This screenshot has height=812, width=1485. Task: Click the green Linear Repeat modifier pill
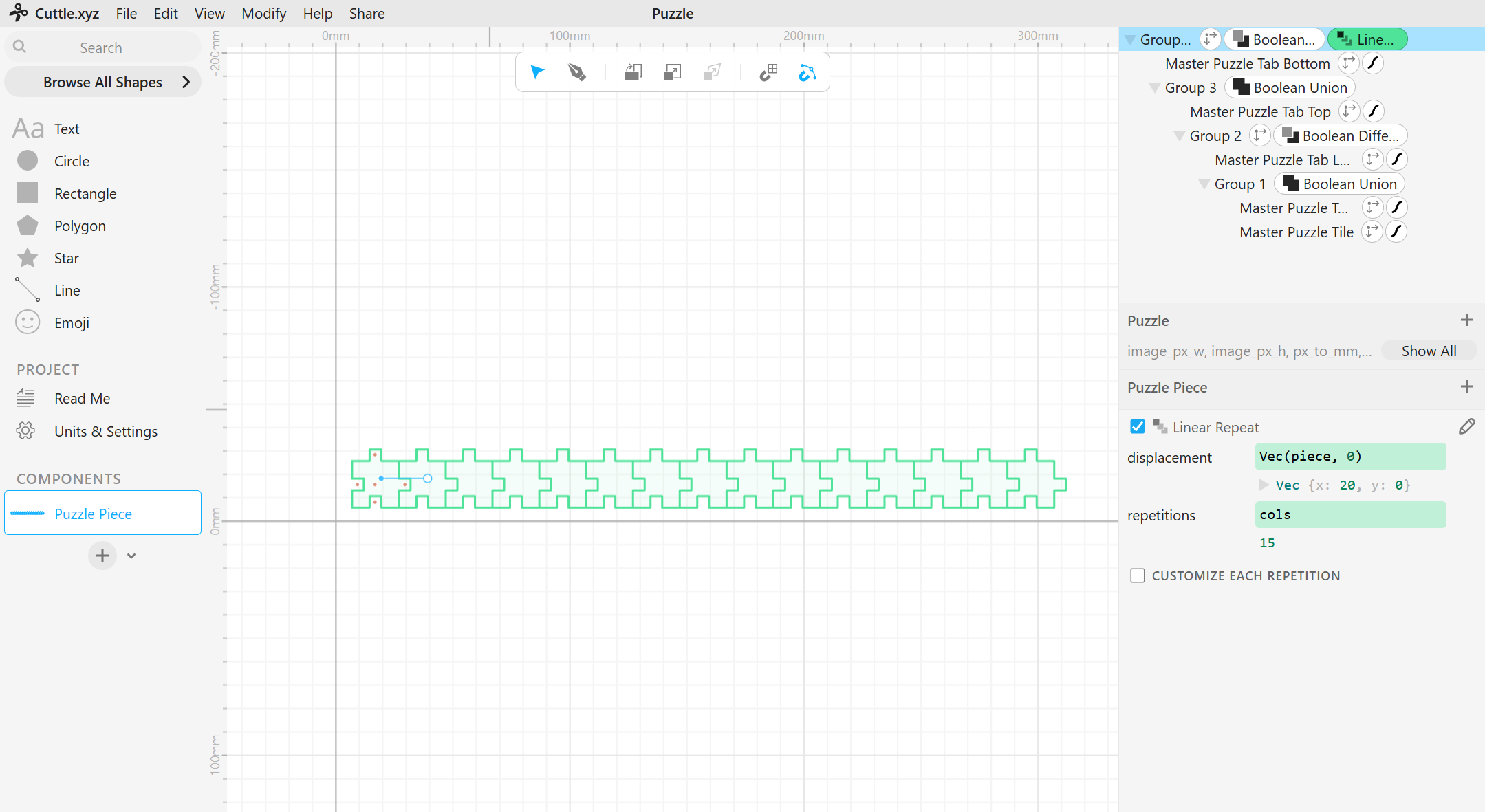pyautogui.click(x=1367, y=39)
